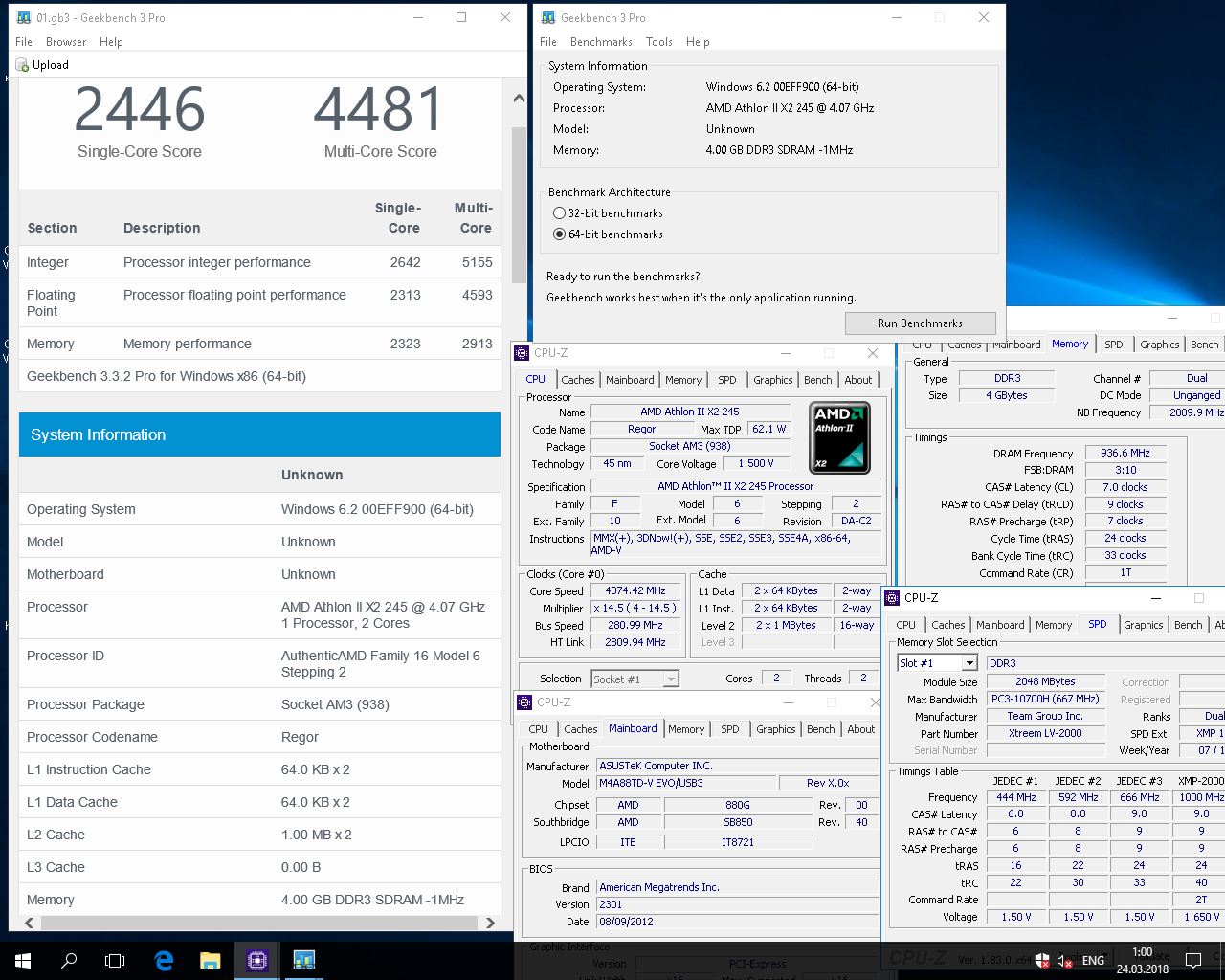
Task: Click the Max Bandwidth value PC3-10700H (667 MHz)
Action: pos(1045,699)
